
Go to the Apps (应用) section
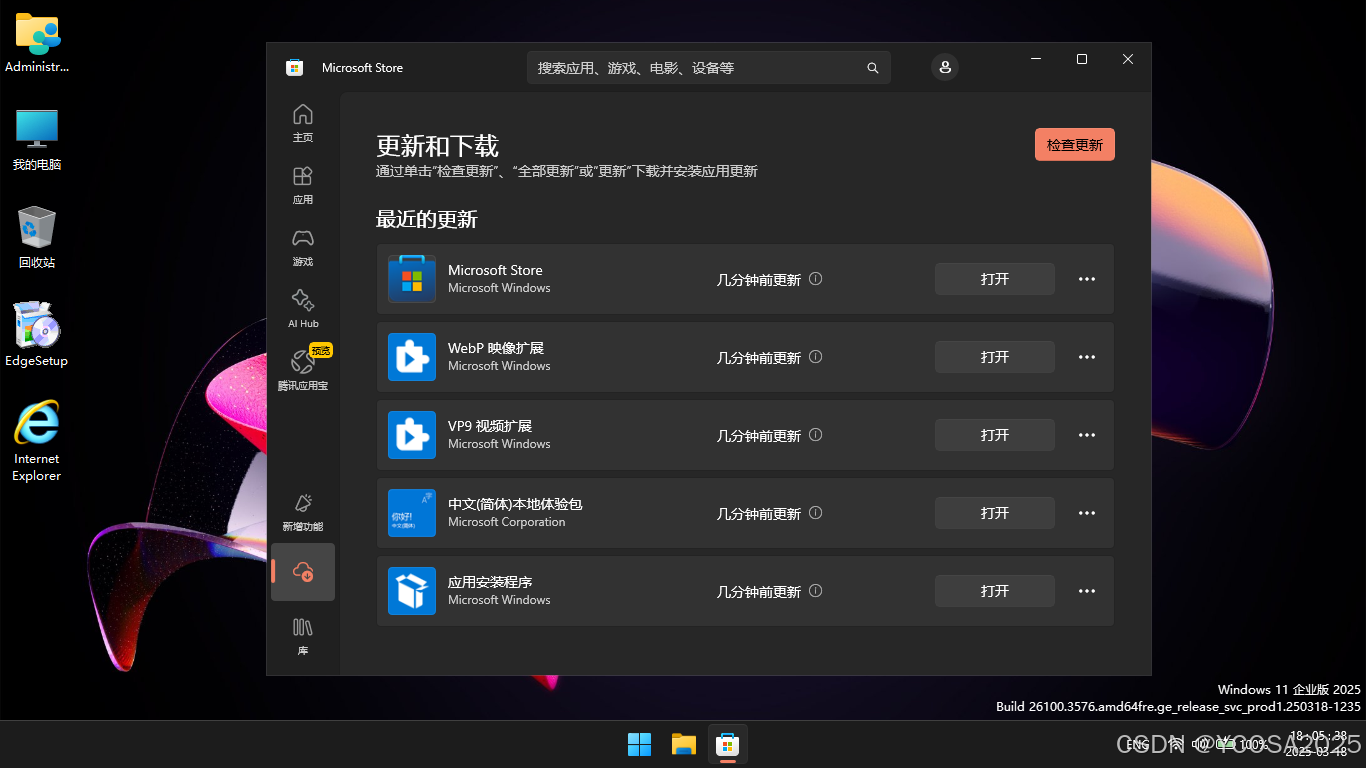(303, 185)
